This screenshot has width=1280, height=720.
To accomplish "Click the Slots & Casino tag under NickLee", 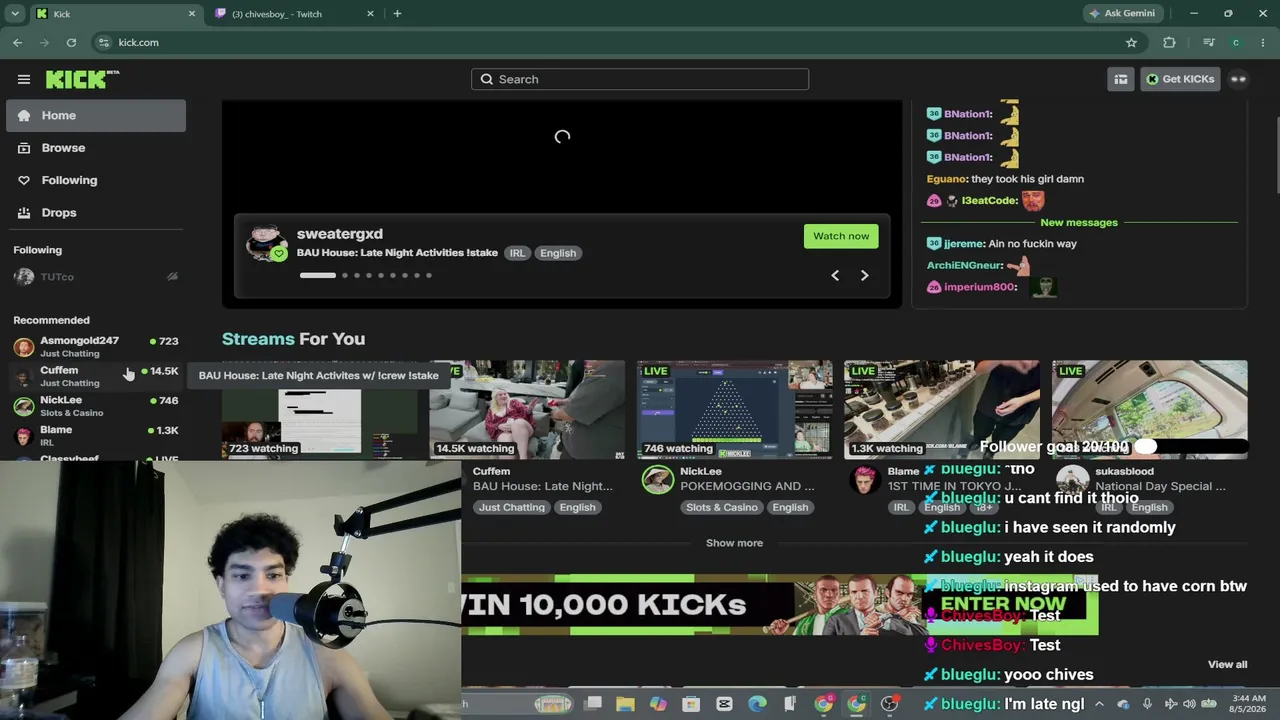I will click(722, 507).
